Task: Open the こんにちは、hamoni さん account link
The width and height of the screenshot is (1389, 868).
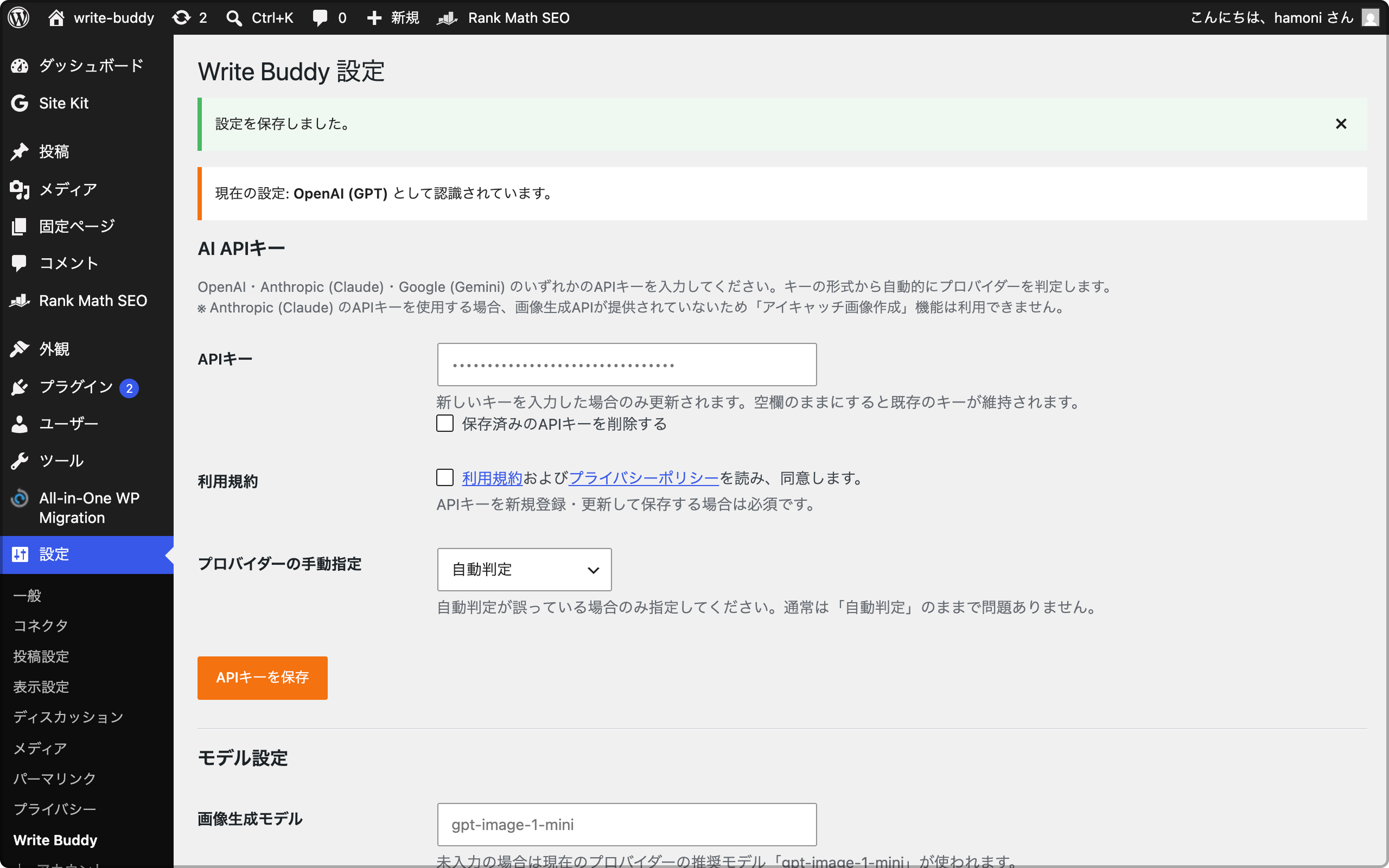Action: tap(1272, 18)
